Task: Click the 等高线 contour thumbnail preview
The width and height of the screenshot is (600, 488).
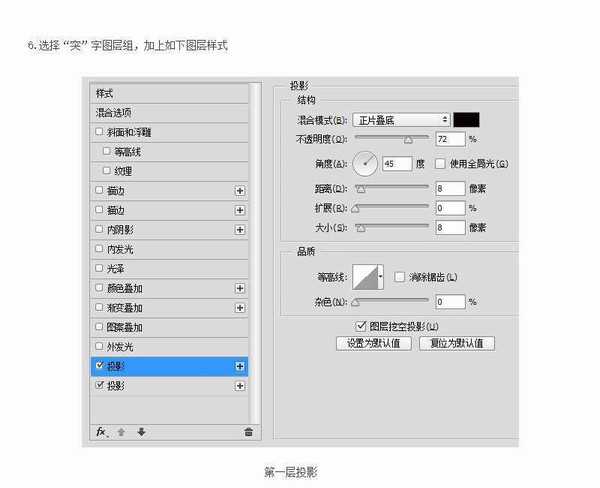Action: click(365, 276)
